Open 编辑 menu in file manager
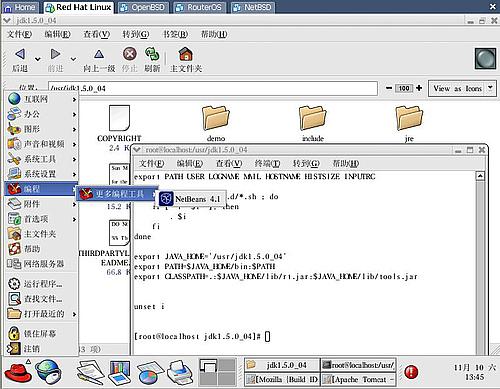Image resolution: width=500 pixels, height=389 pixels. coord(57,34)
